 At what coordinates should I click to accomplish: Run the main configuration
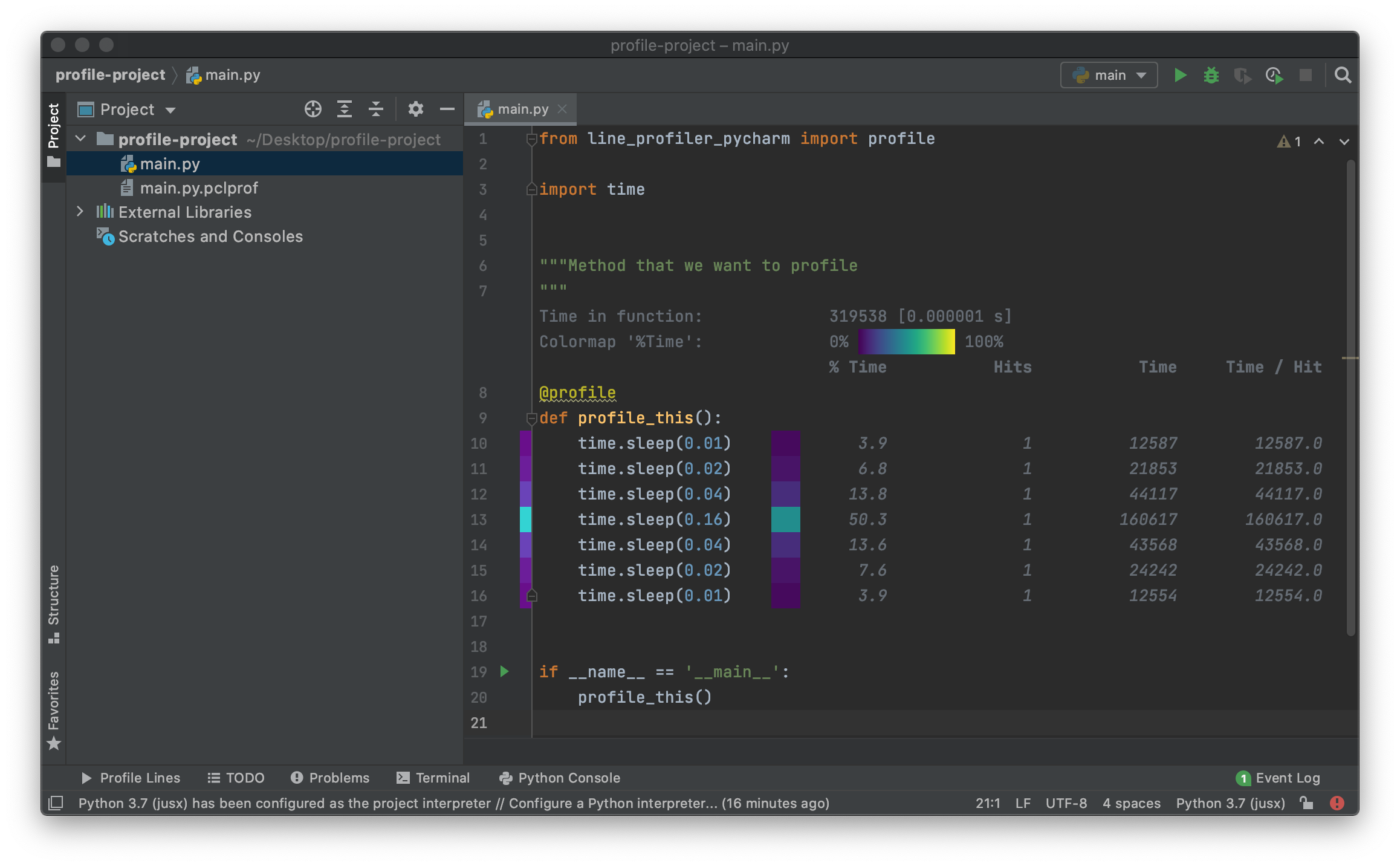pos(1180,74)
